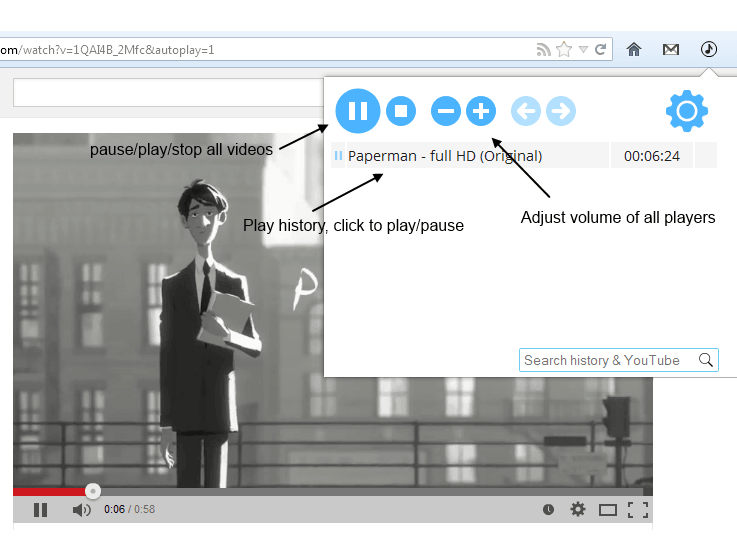Stop all videos using the popup stop button
This screenshot has height=552, width=737.
(x=401, y=111)
